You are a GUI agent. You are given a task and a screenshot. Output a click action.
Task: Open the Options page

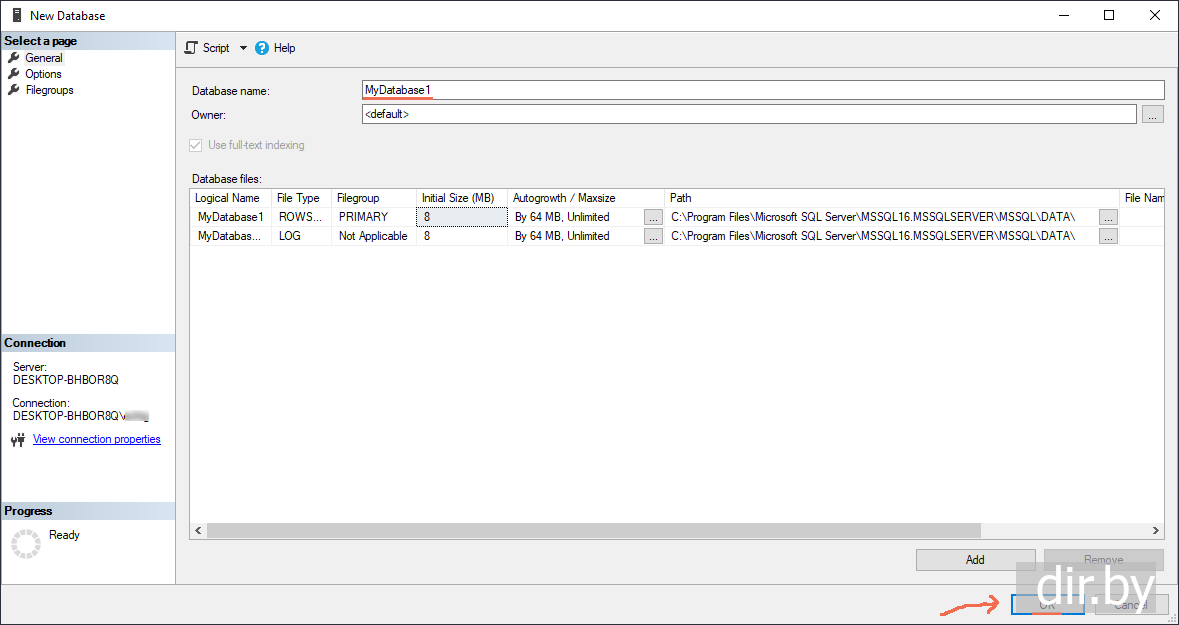(x=43, y=74)
